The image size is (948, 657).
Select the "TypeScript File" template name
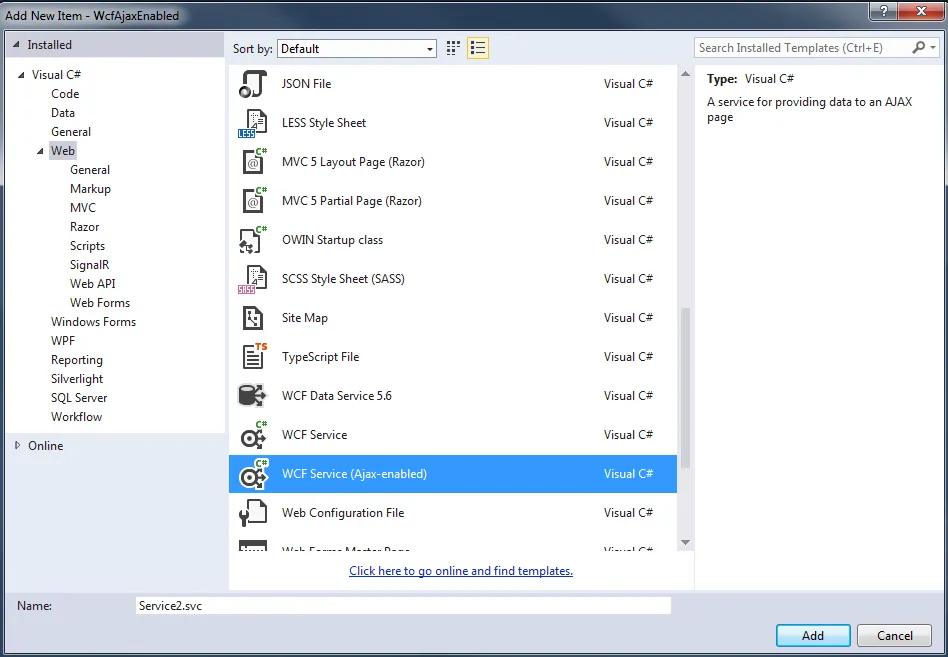point(320,357)
